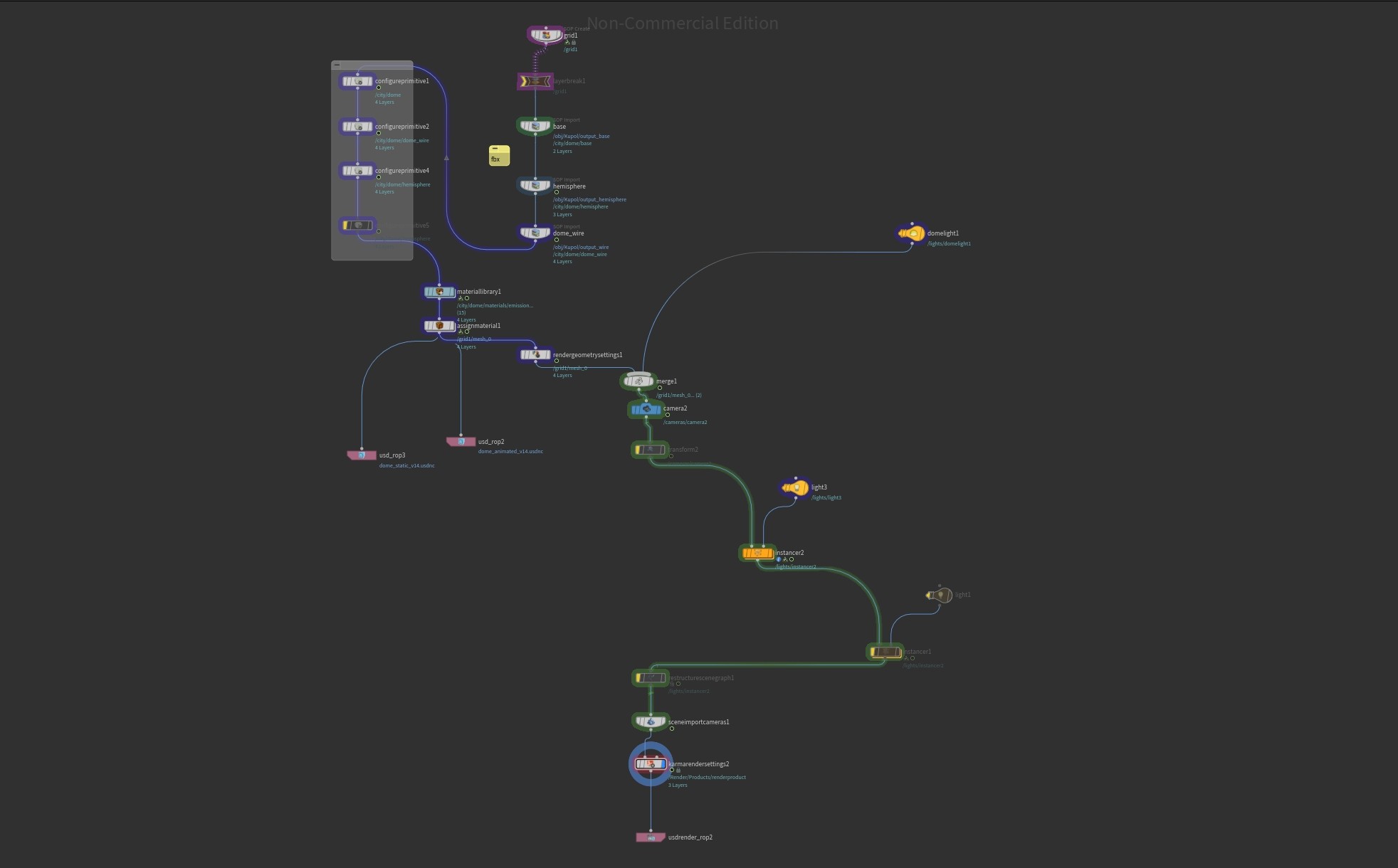
Task: Click debug flag circle under hemisphere node
Action: 557,192
